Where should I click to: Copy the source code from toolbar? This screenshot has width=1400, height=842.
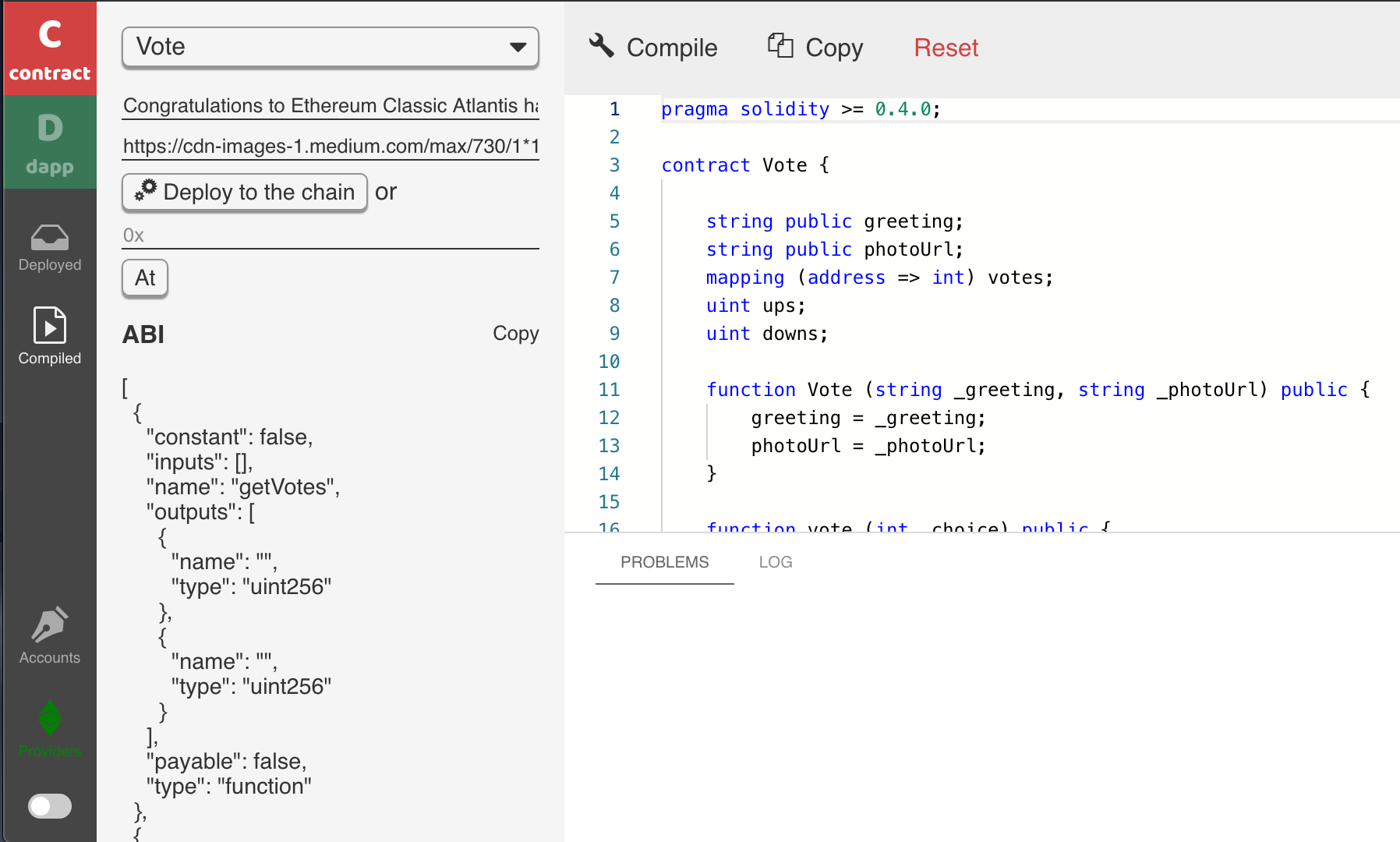(x=815, y=48)
